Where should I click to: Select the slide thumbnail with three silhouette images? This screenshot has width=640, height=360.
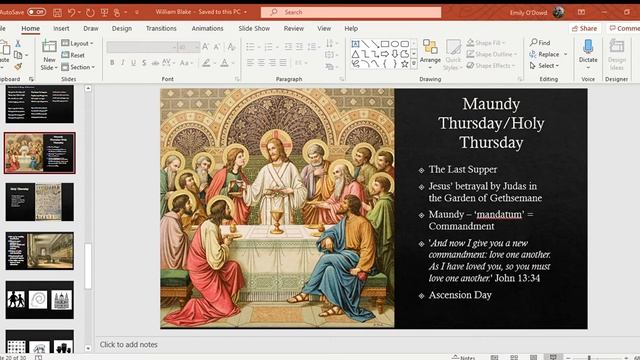pyautogui.click(x=40, y=300)
